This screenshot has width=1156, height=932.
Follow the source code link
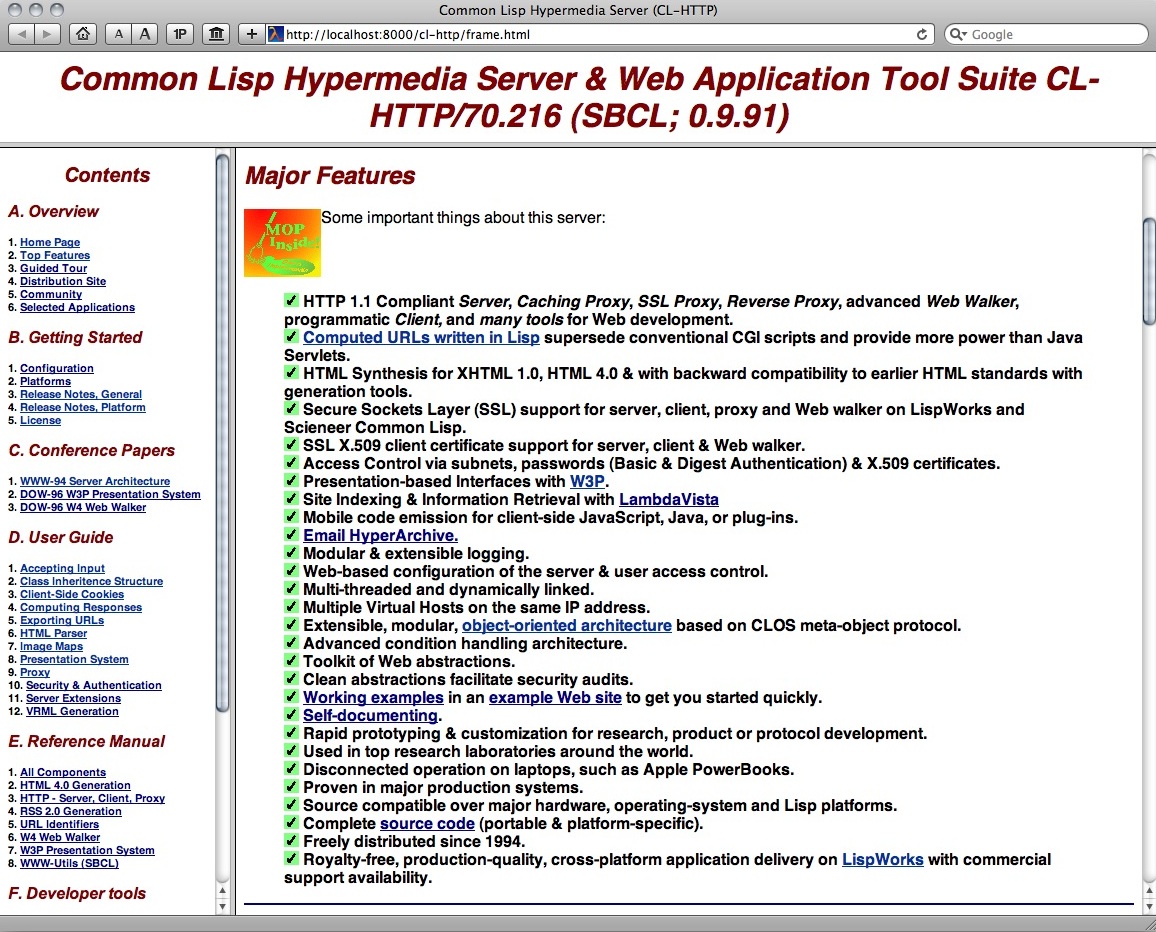[427, 824]
